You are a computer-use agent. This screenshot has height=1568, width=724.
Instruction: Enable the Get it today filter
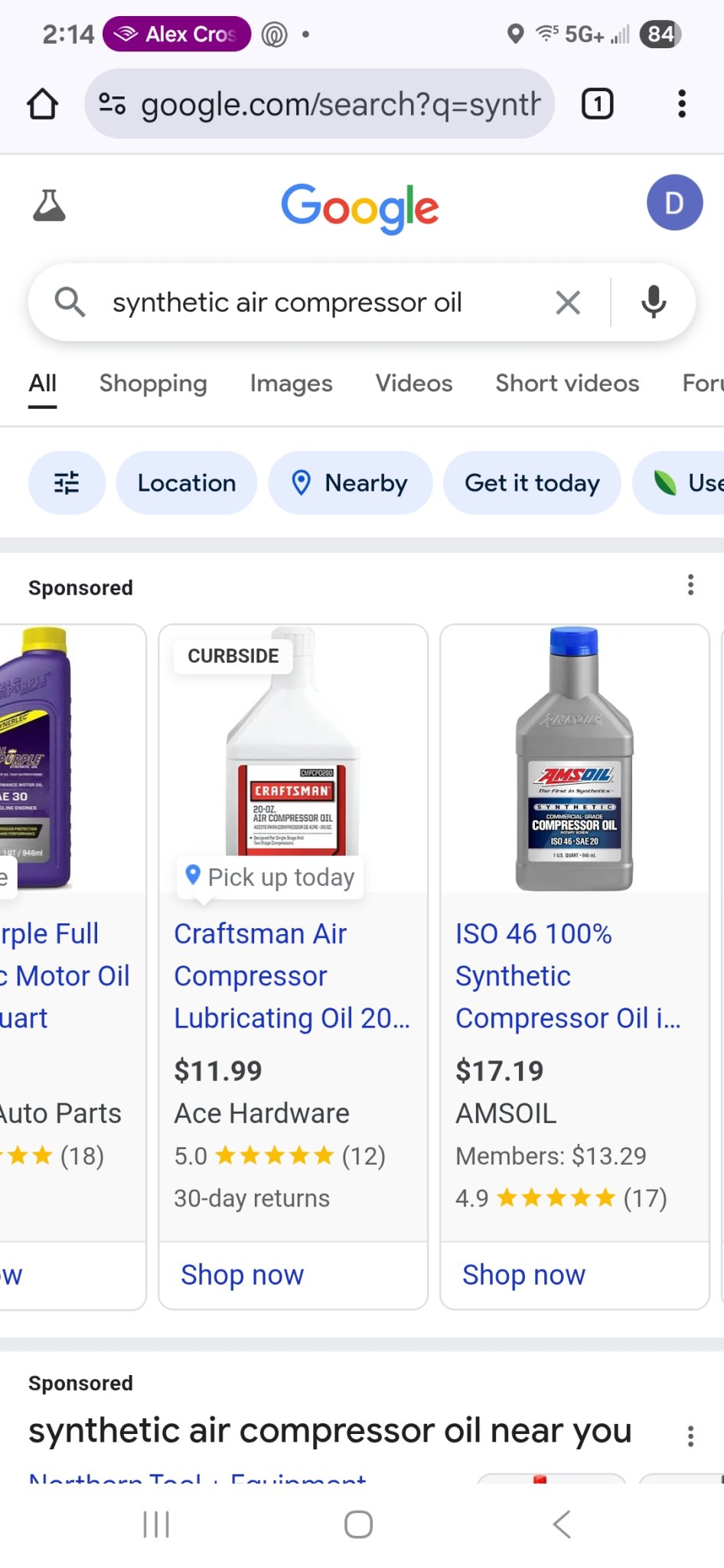tap(532, 483)
